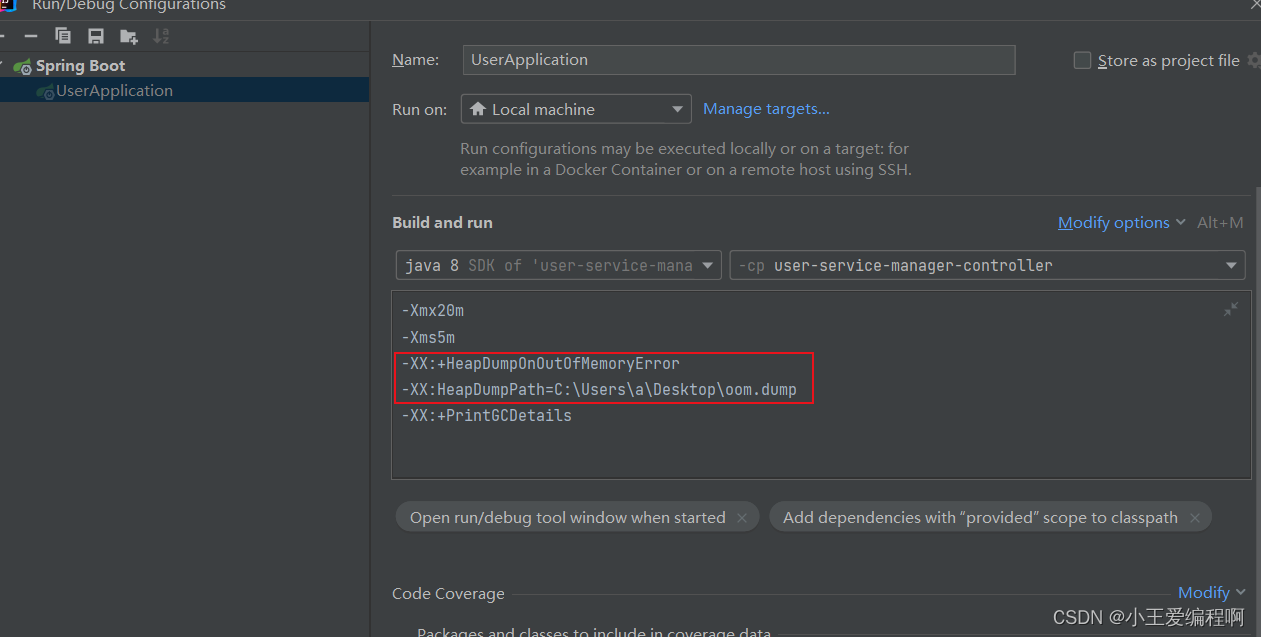This screenshot has height=637, width=1261.
Task: Click the PrintGCDetails option line
Action: coord(486,415)
